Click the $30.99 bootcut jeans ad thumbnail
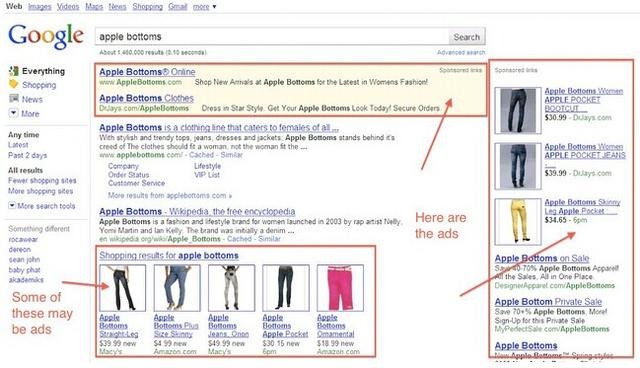This screenshot has width=640, height=368. click(x=518, y=110)
